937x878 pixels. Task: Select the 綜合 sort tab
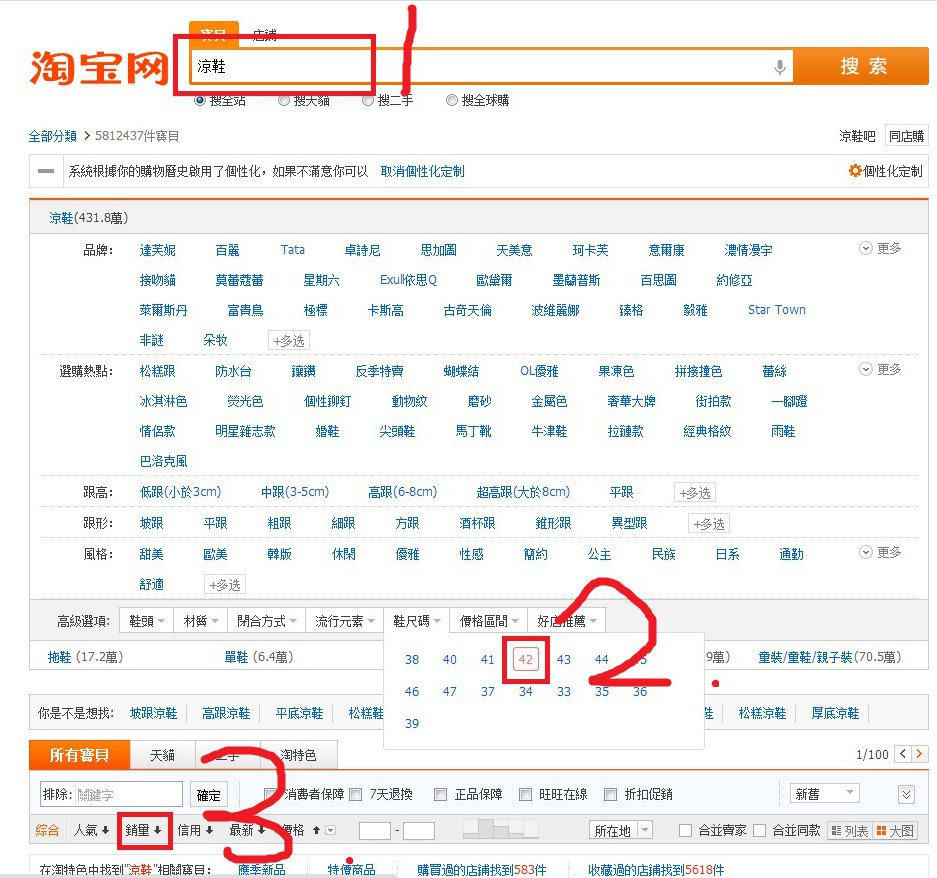[x=47, y=830]
